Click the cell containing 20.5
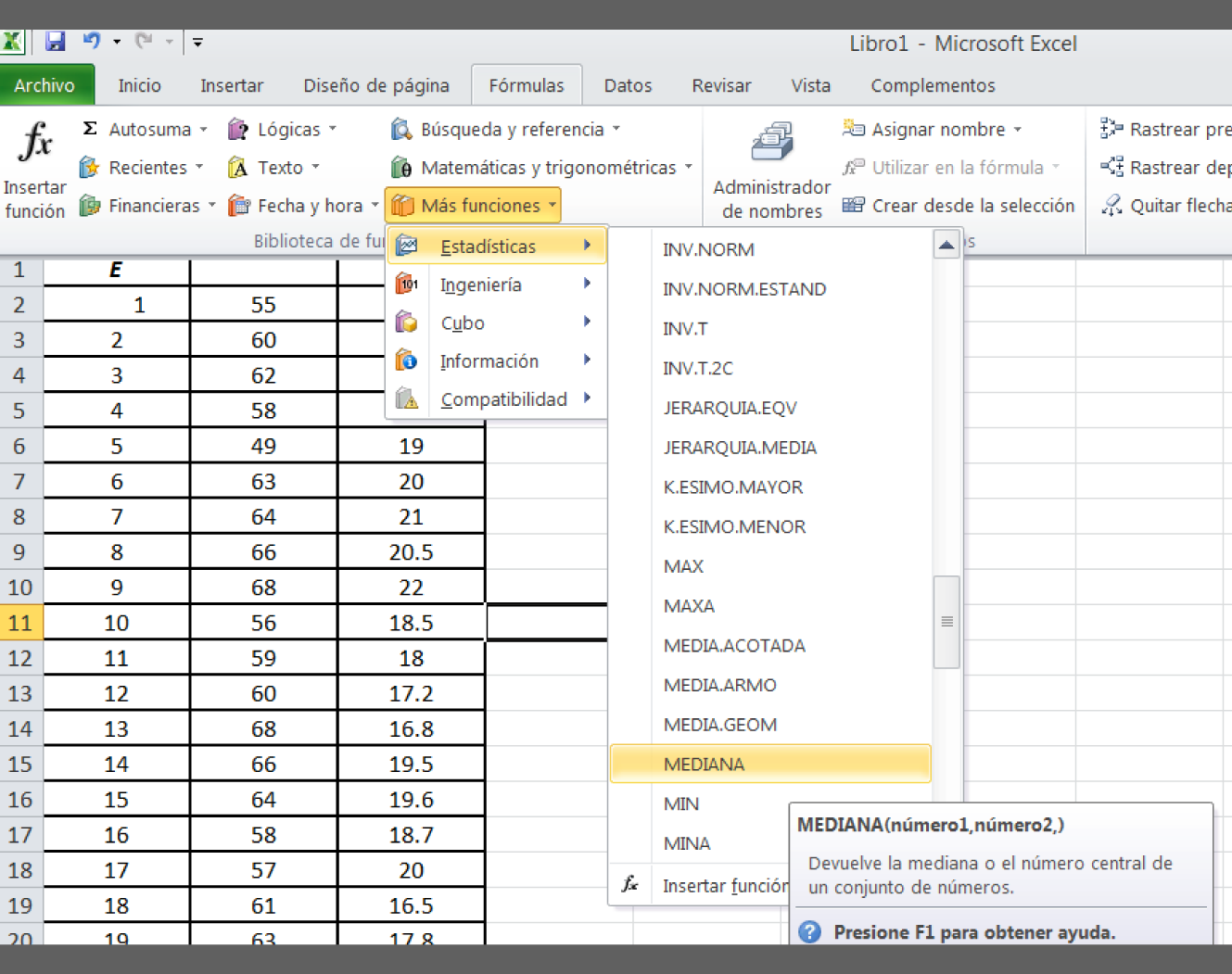Viewport: 1232px width, 974px height. (x=412, y=551)
